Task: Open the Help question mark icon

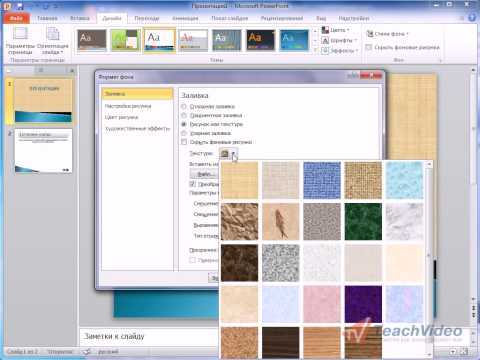Action: [x=472, y=17]
